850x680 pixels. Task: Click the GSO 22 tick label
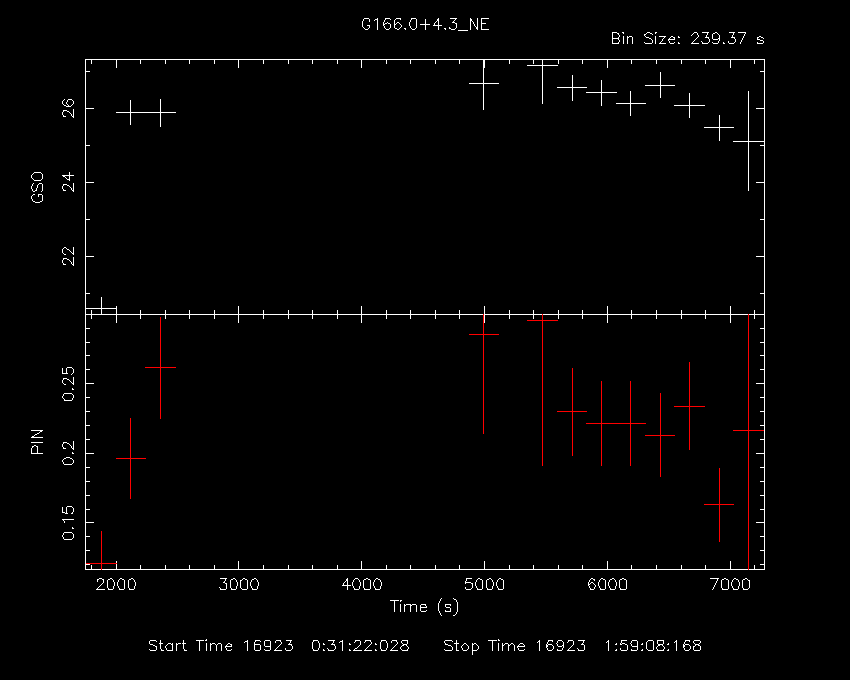point(68,256)
